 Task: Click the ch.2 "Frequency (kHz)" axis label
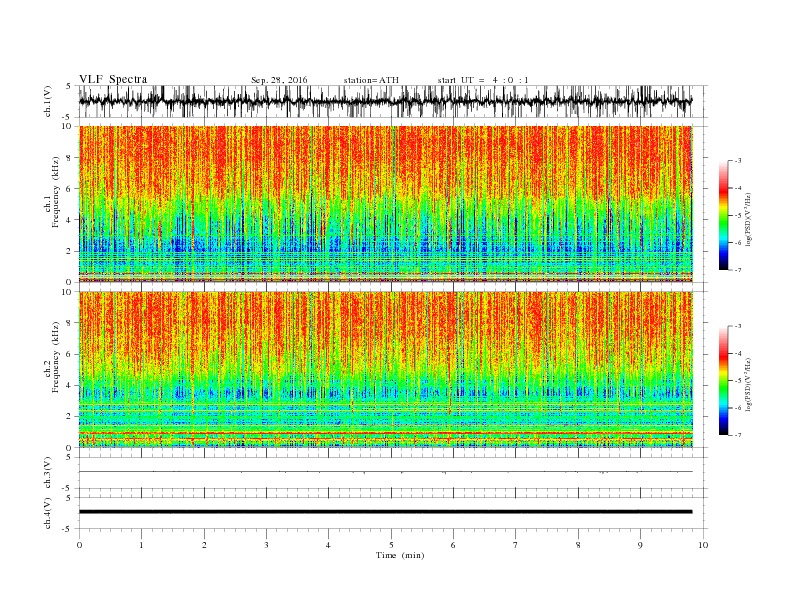click(55, 357)
